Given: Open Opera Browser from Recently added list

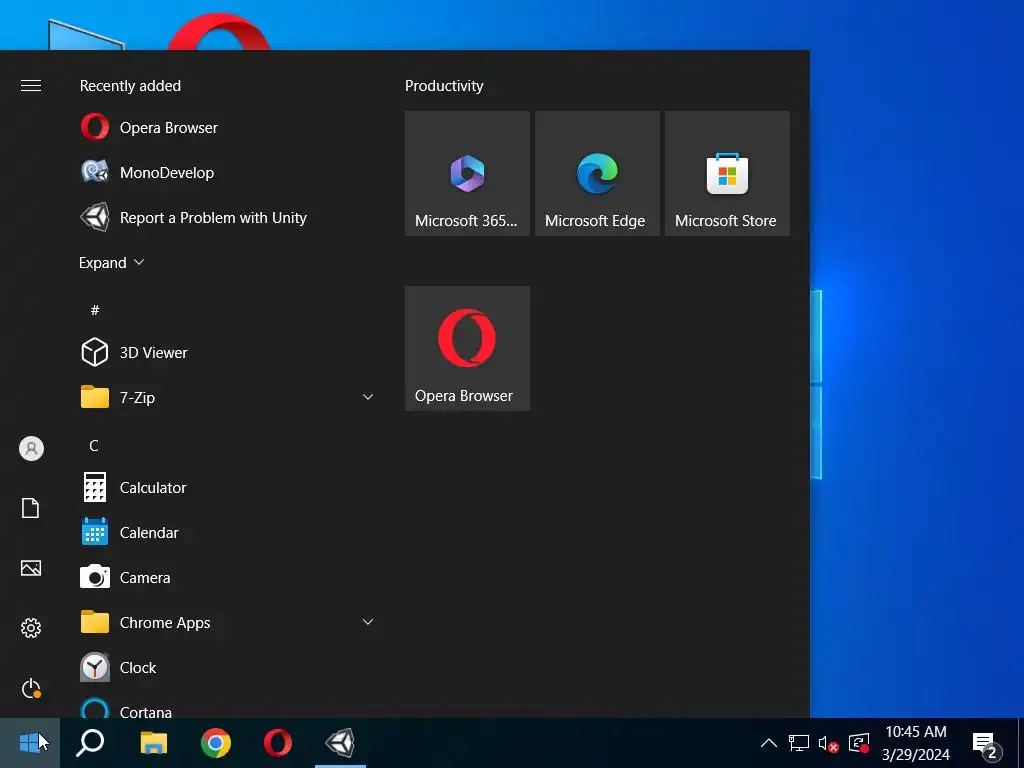Looking at the screenshot, I should pyautogui.click(x=225, y=127).
